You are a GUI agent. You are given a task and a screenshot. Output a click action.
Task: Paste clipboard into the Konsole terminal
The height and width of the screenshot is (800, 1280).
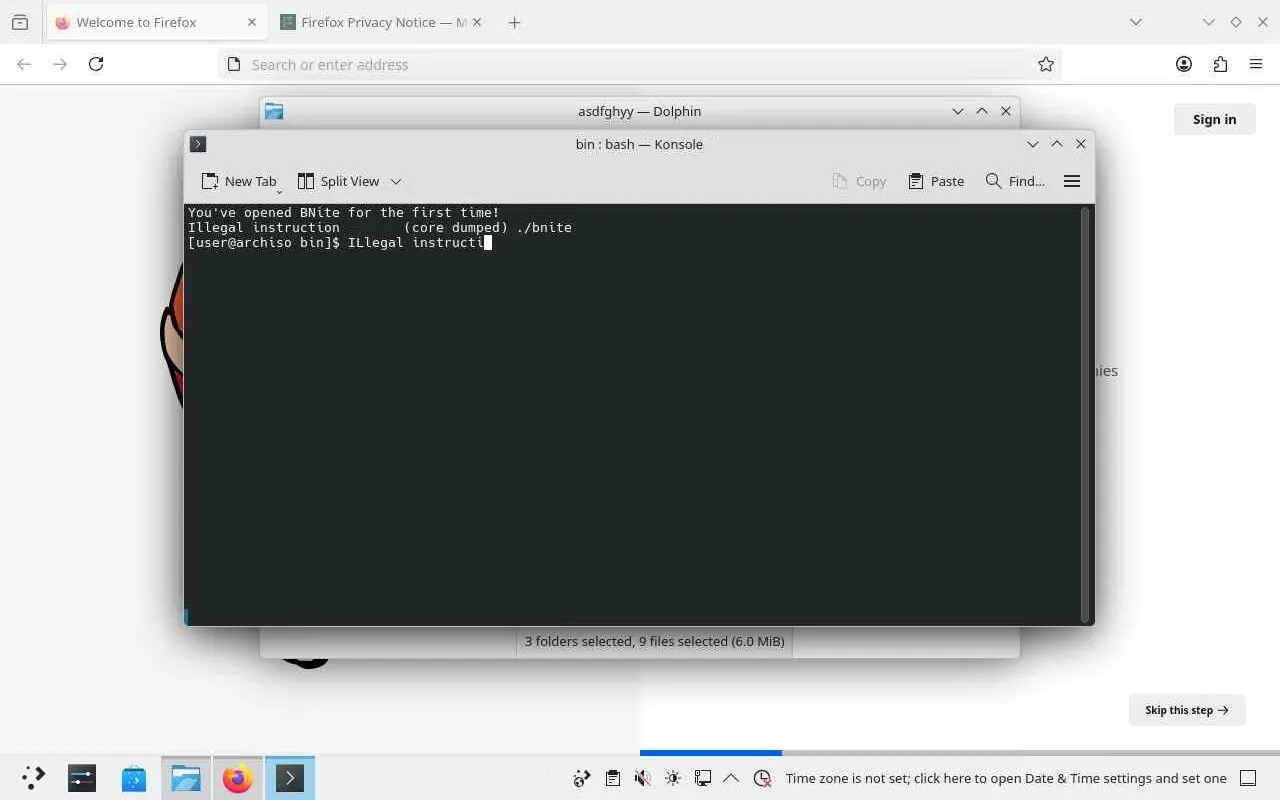pos(936,181)
